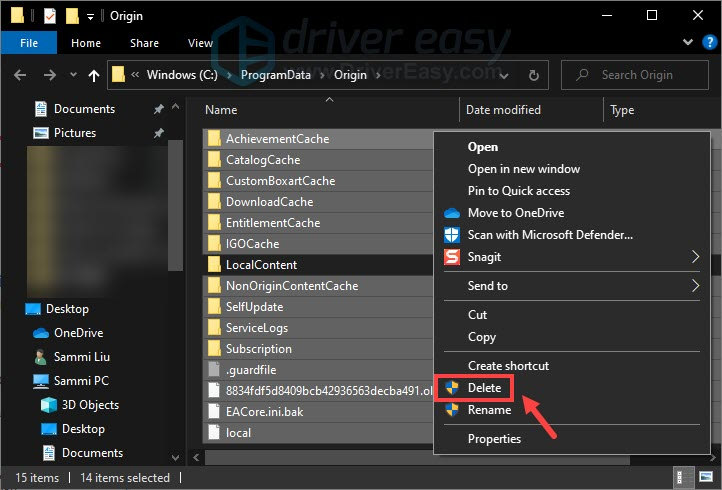Choose Move to OneDrive

point(571,213)
